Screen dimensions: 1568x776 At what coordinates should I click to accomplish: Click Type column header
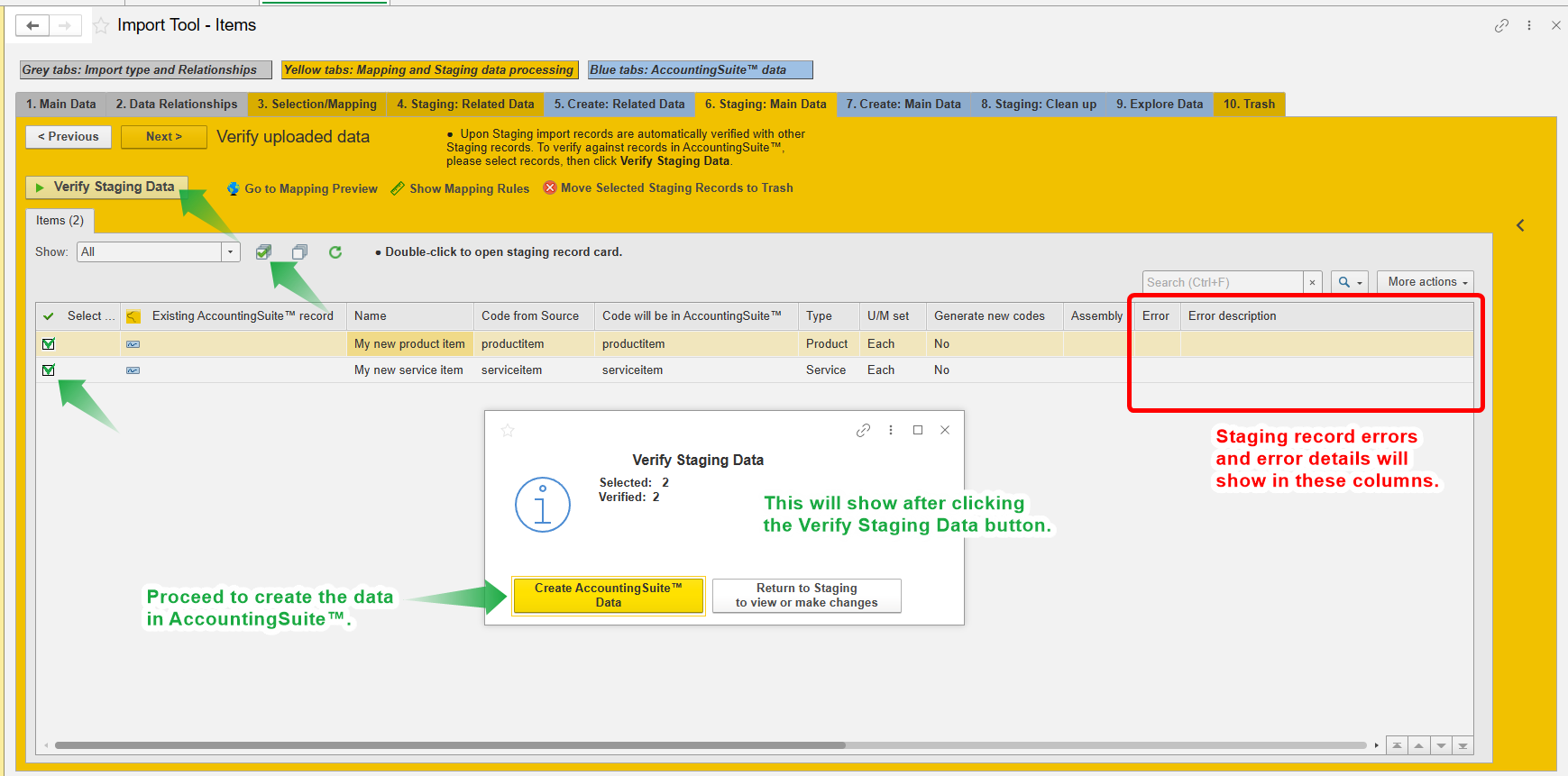point(829,316)
